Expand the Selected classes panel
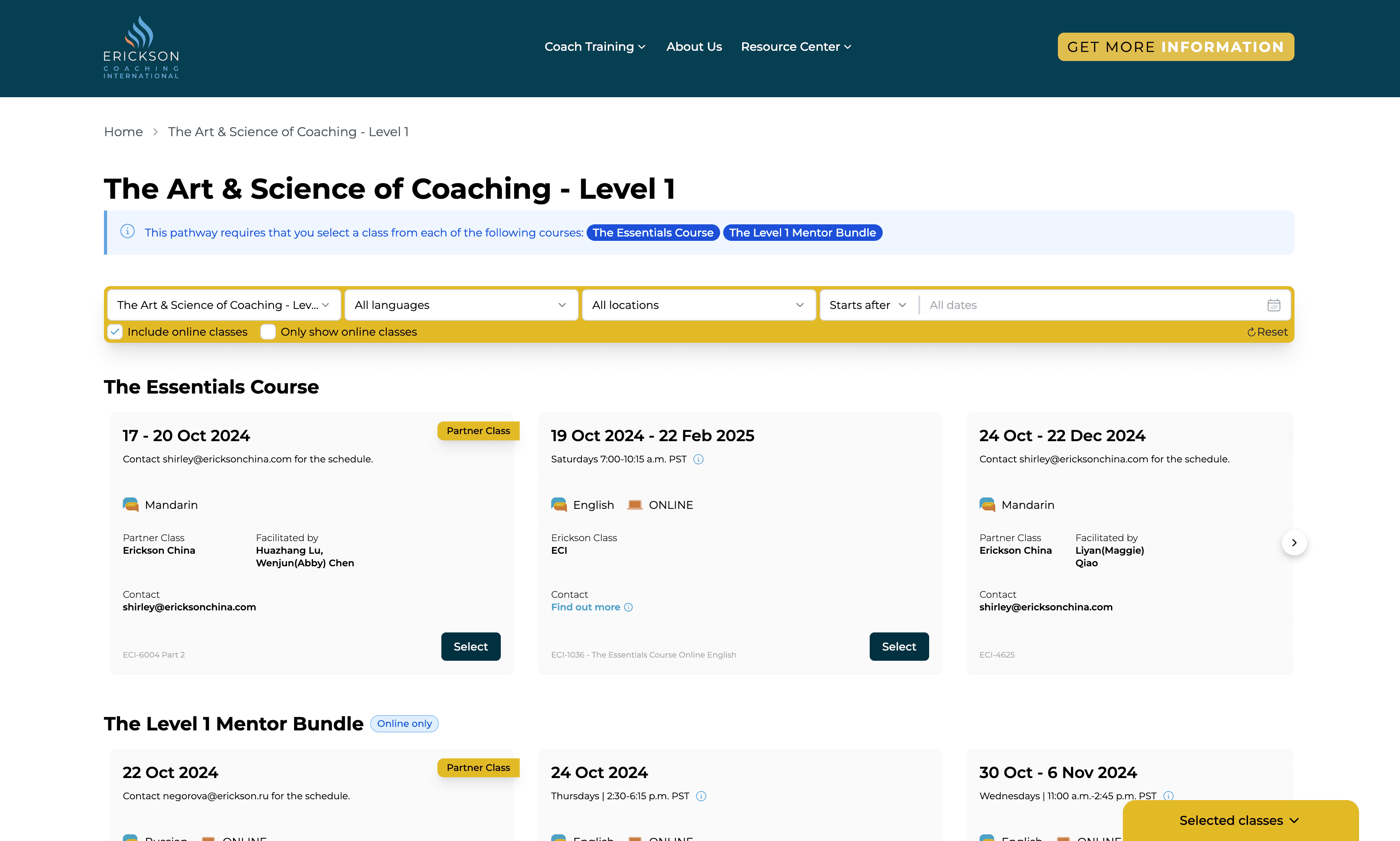This screenshot has height=841, width=1400. 1240,820
